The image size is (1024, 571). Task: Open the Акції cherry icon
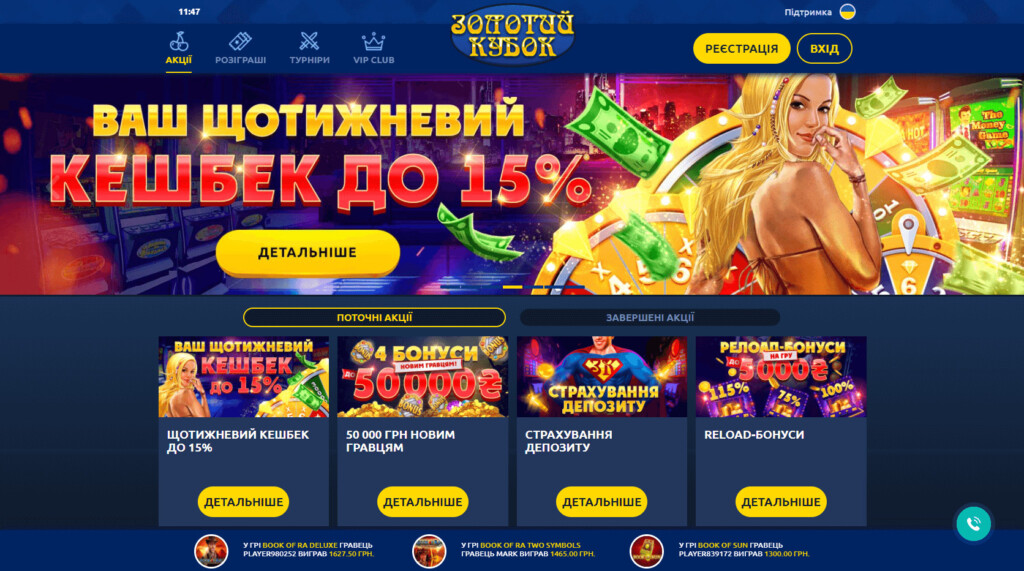pyautogui.click(x=178, y=42)
